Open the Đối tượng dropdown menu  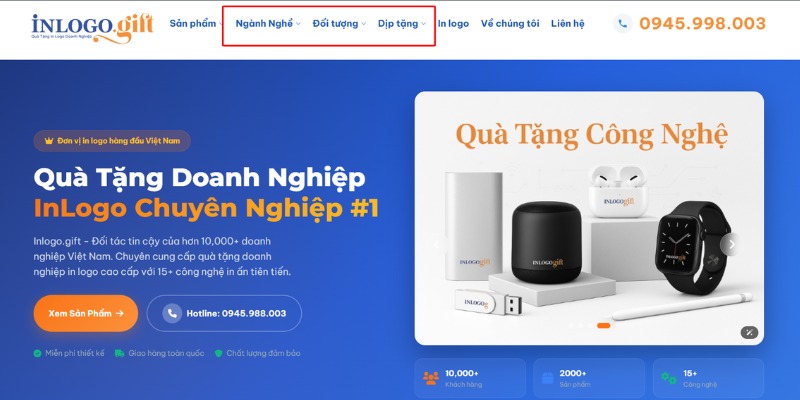(x=339, y=23)
